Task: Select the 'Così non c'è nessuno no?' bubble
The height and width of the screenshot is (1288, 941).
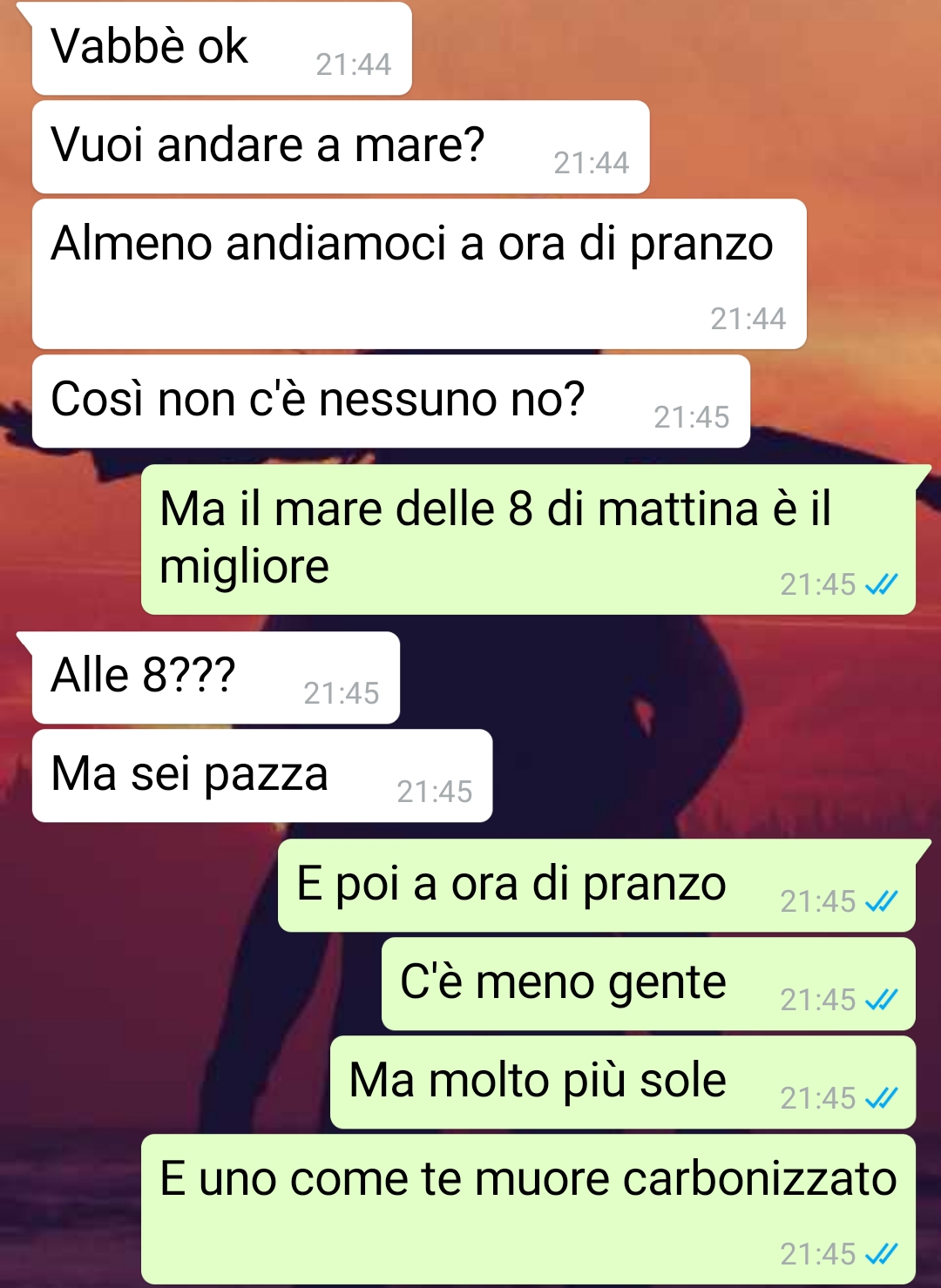Action: click(x=391, y=401)
